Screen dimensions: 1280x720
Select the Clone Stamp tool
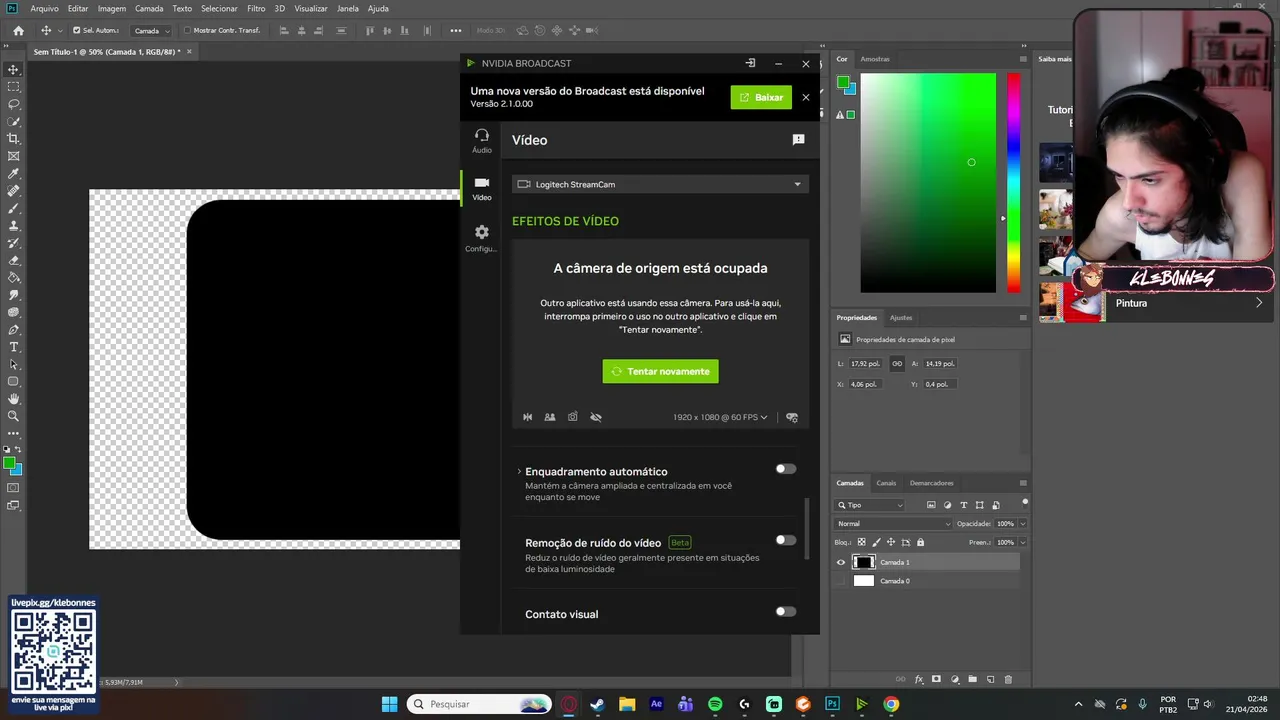tap(14, 226)
